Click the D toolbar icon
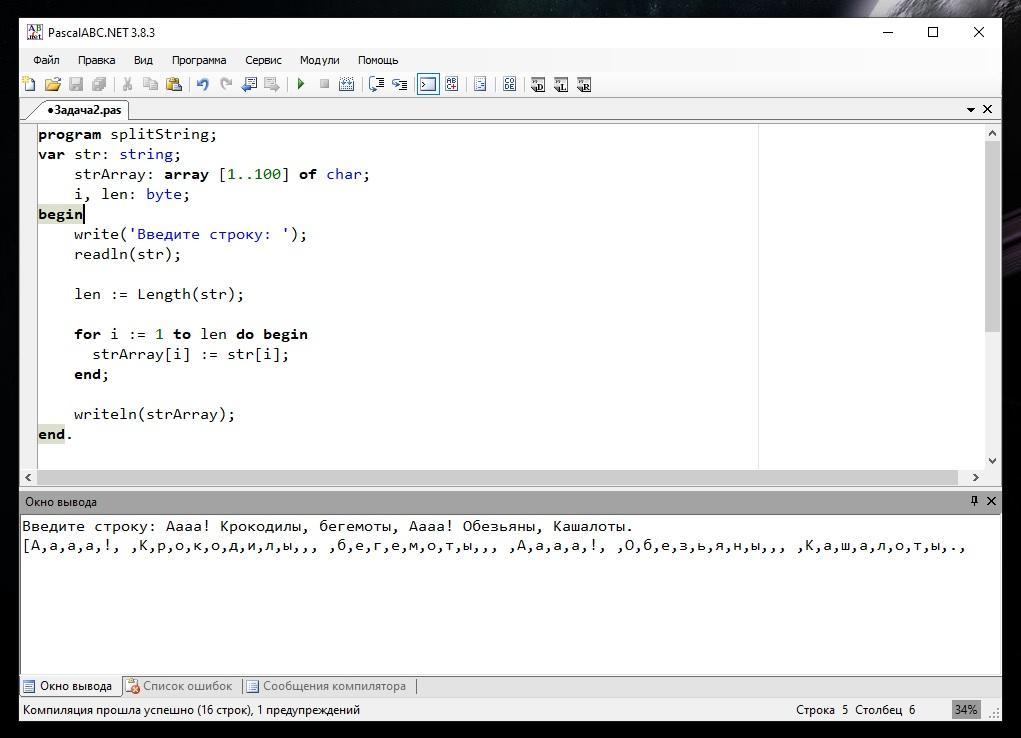Screen dimensions: 1021x738 [538, 85]
